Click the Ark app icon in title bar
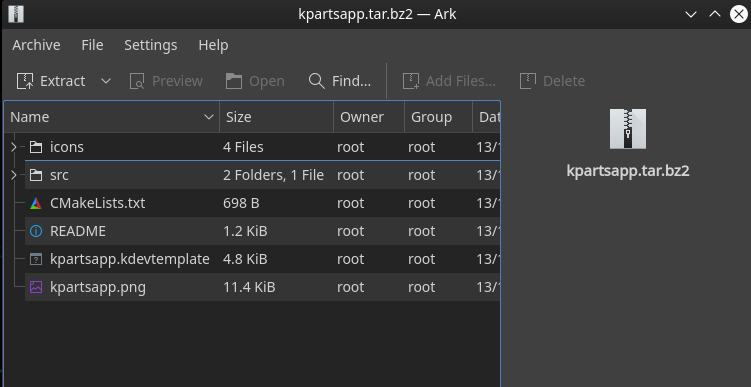Viewport: 751px width, 387px height. (16, 14)
